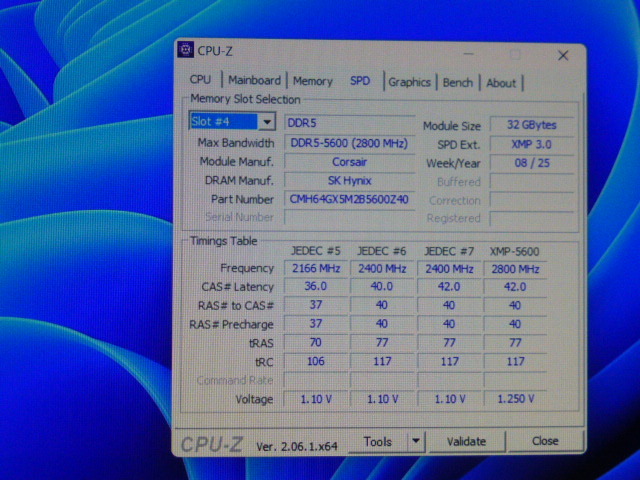Open the CPU tab
The image size is (640, 480).
point(200,79)
